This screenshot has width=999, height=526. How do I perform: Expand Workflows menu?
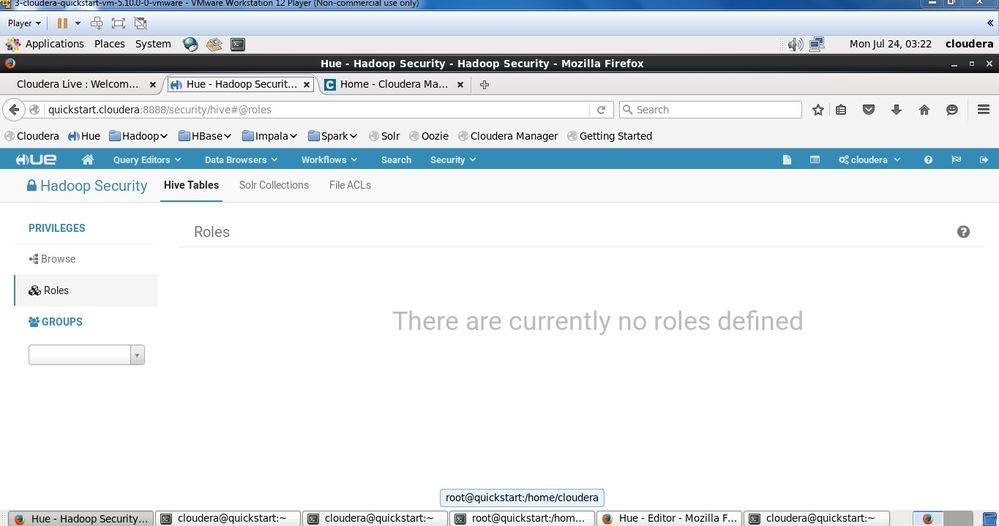pyautogui.click(x=329, y=160)
